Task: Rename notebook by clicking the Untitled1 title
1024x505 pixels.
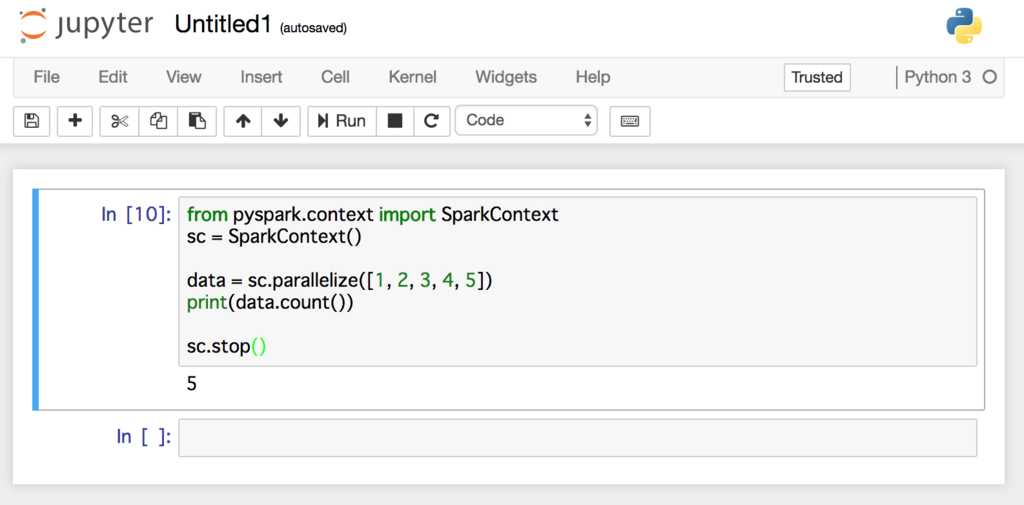Action: (x=223, y=25)
